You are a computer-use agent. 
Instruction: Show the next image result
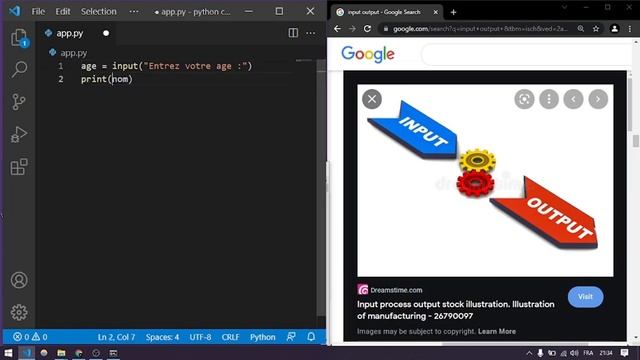pos(598,99)
